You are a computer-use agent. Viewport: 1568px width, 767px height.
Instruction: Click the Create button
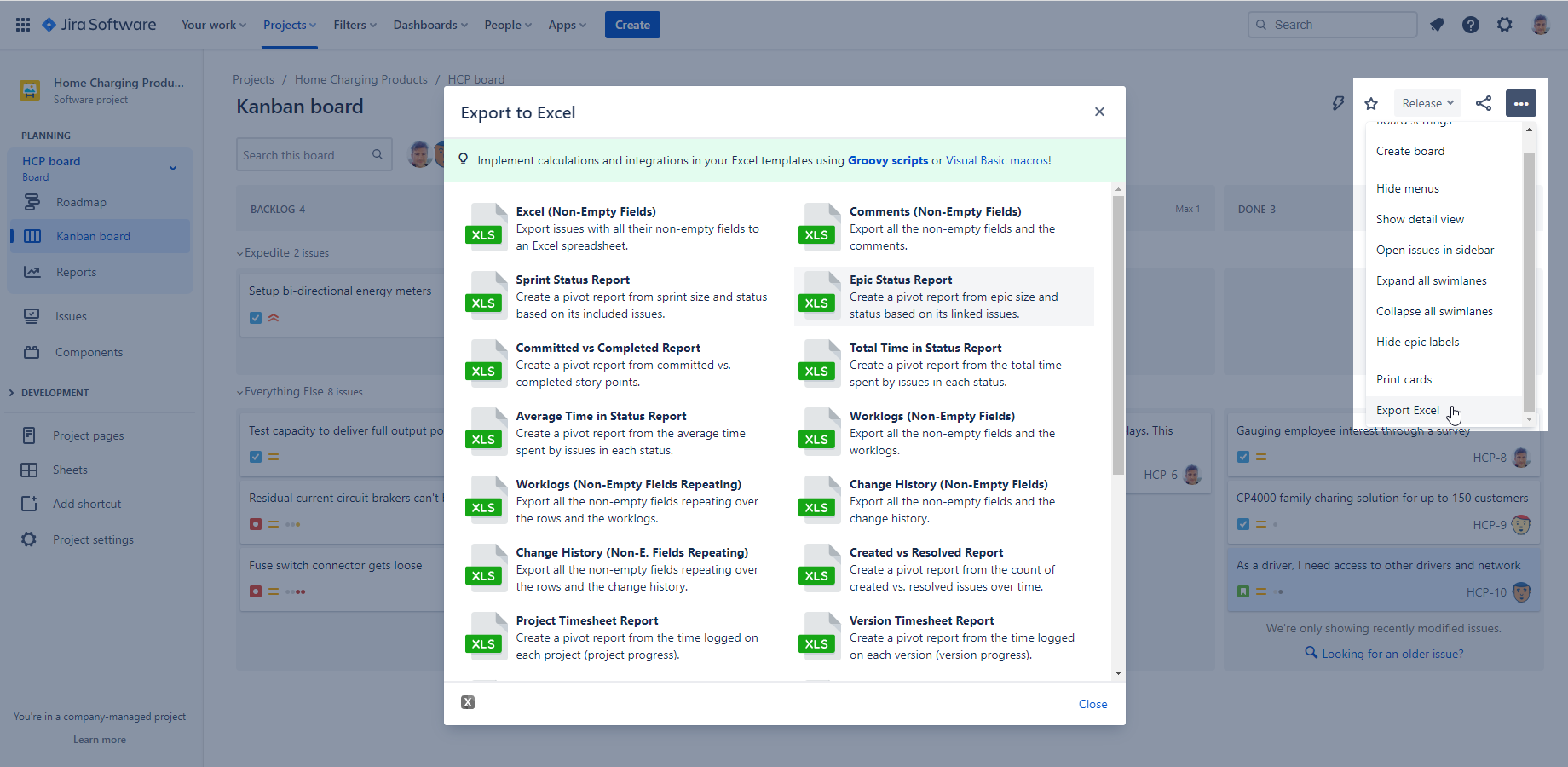coord(632,25)
